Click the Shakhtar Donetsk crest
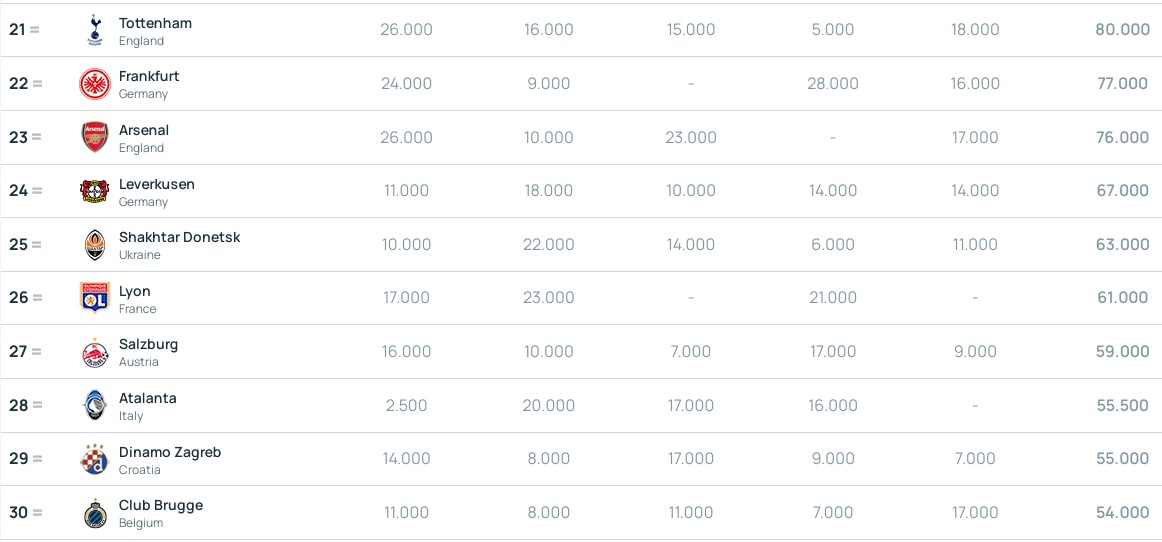 [95, 245]
